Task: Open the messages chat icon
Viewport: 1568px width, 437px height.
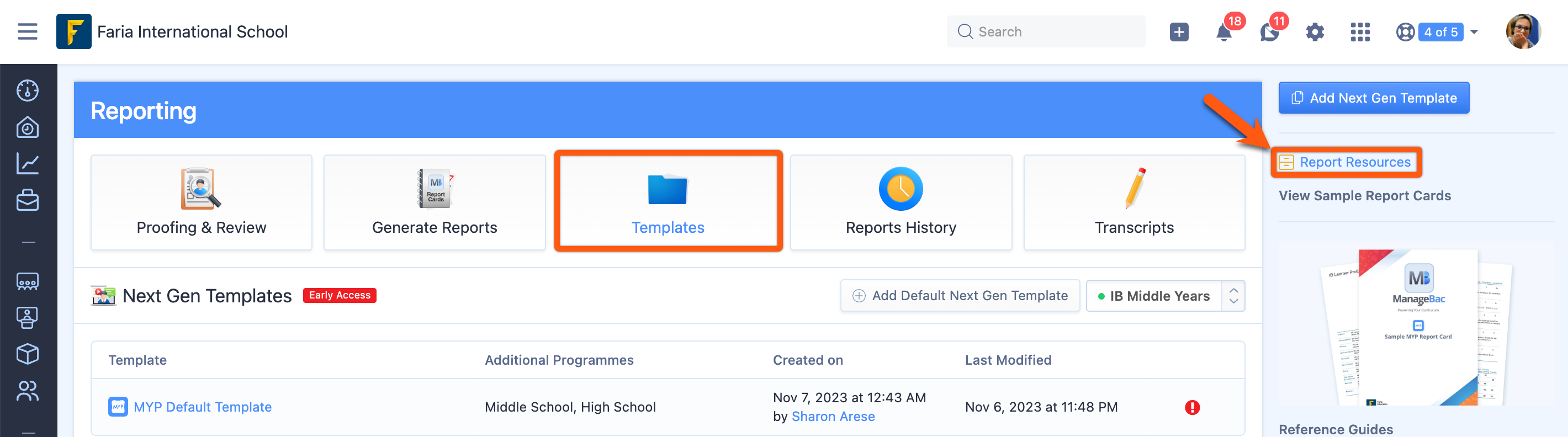Action: click(x=1269, y=32)
